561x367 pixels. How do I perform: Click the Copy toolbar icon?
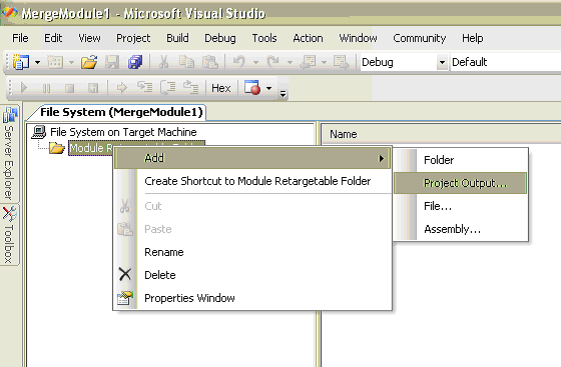point(186,62)
